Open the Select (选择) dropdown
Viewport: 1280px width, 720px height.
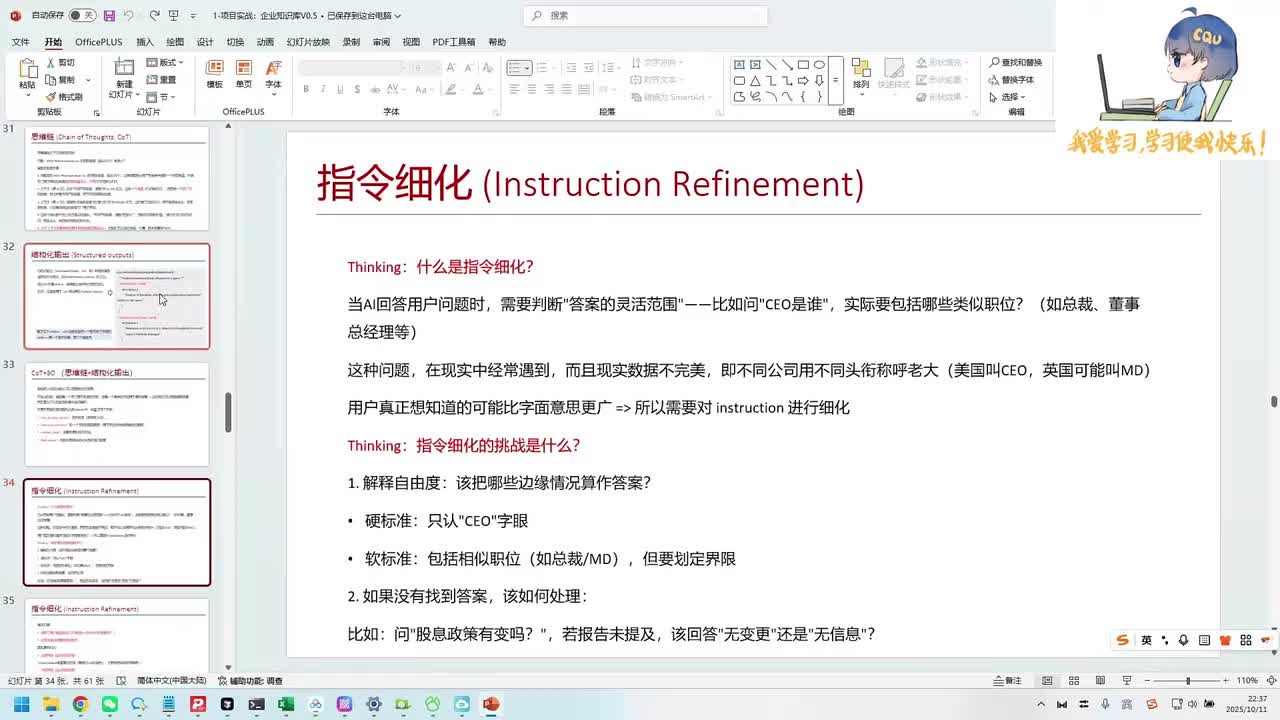pyautogui.click(x=1008, y=97)
